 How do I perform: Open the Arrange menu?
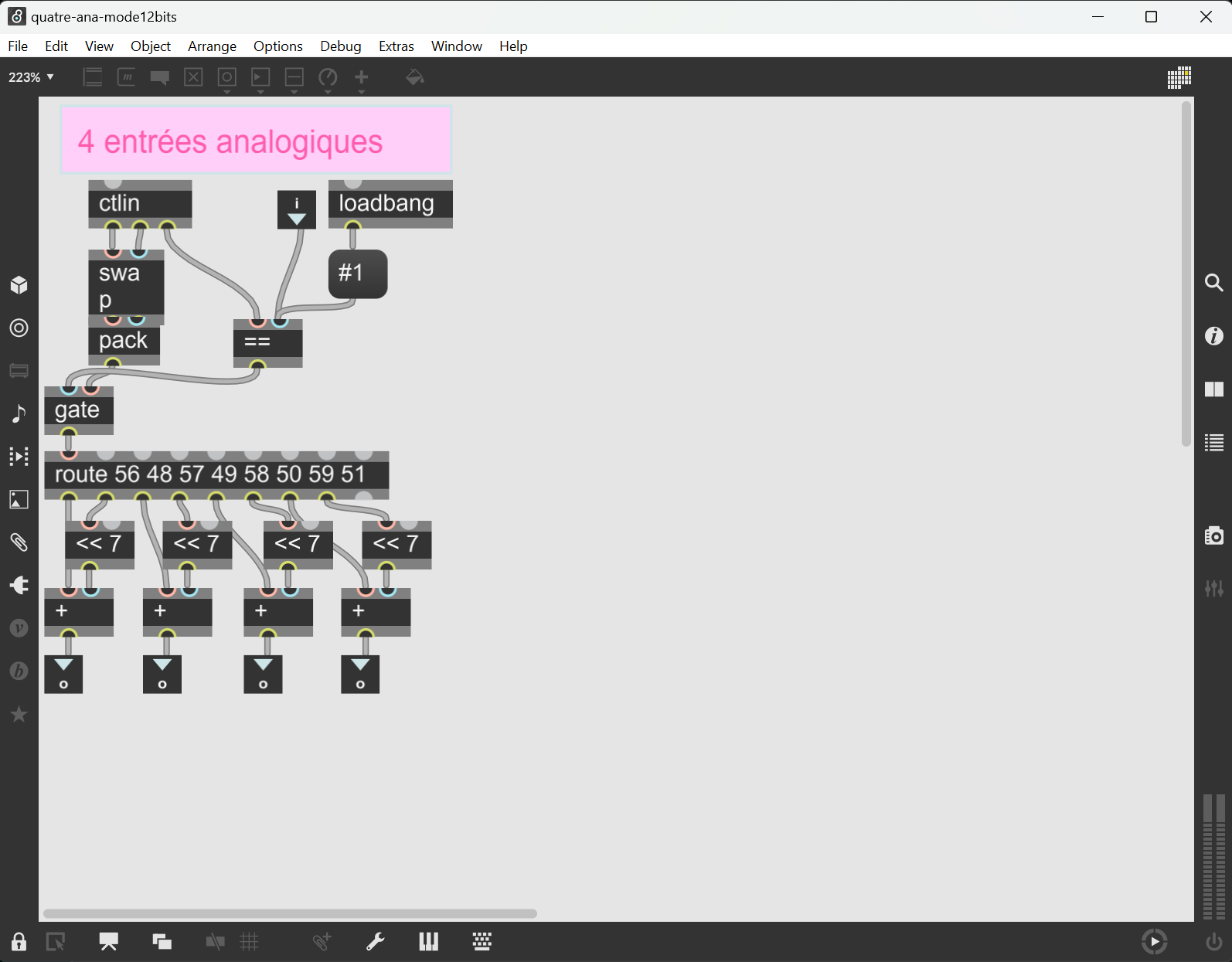click(212, 46)
